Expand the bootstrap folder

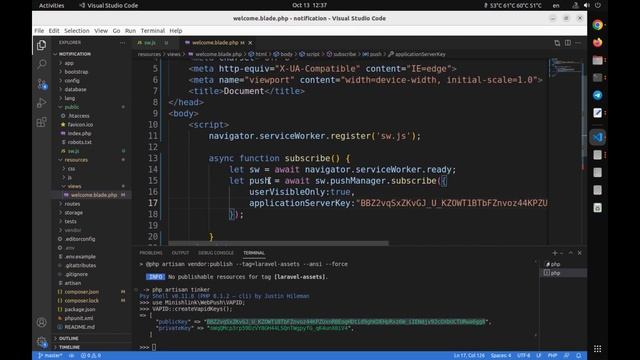(92, 72)
